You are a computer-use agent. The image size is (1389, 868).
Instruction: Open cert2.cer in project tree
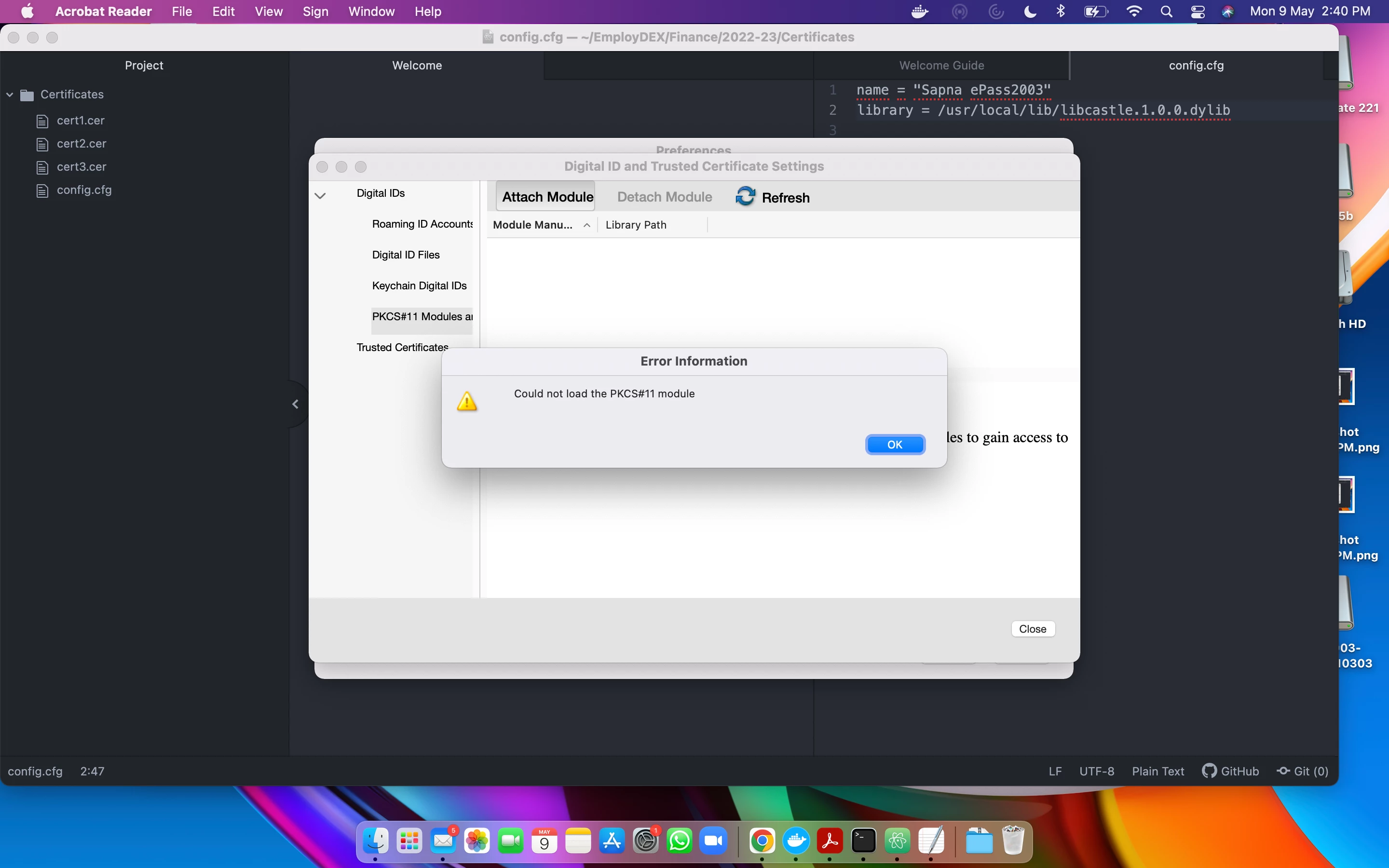[x=81, y=144]
